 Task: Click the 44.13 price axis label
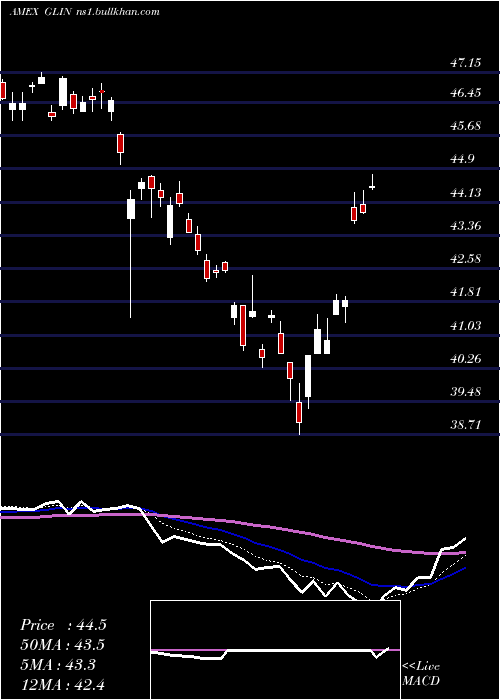(x=465, y=192)
